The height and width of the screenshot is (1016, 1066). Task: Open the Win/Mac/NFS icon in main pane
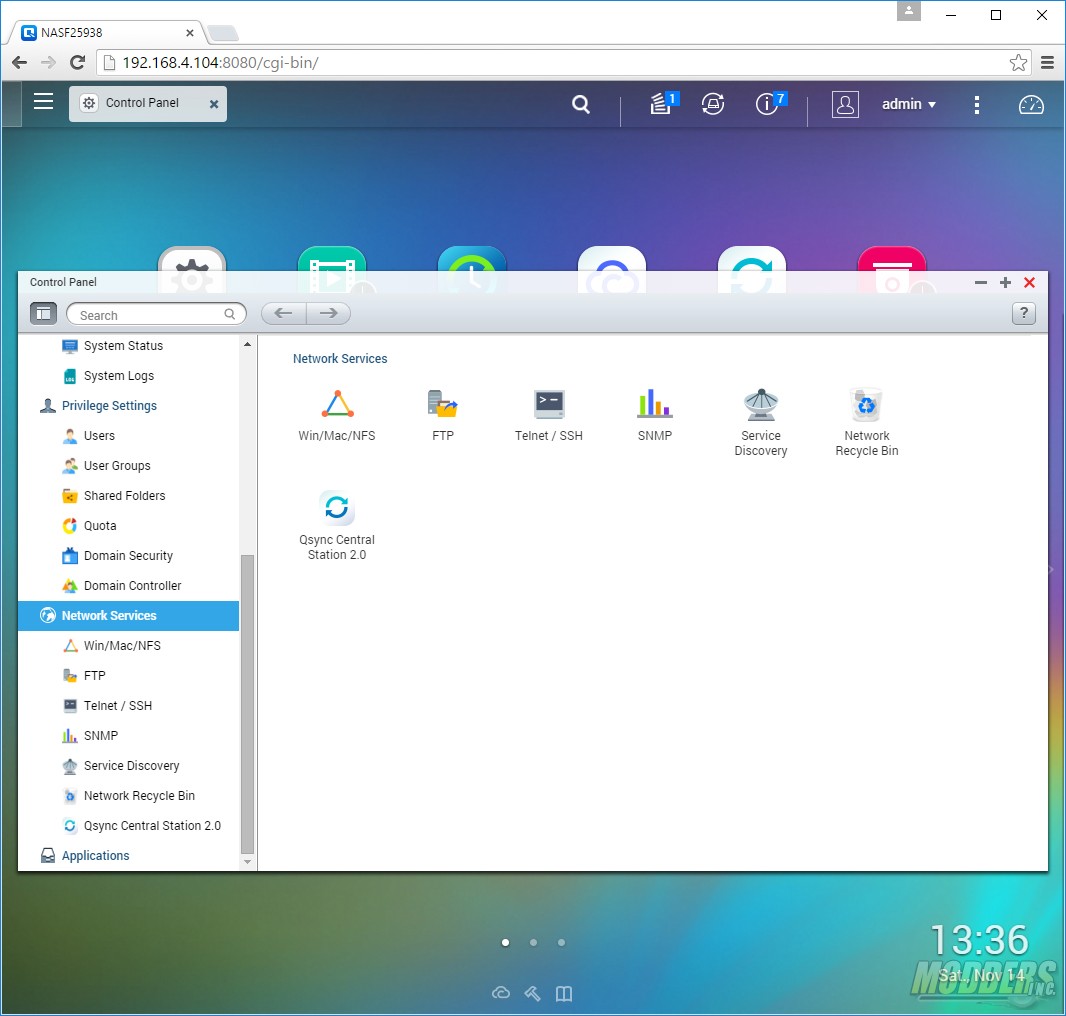tap(337, 405)
